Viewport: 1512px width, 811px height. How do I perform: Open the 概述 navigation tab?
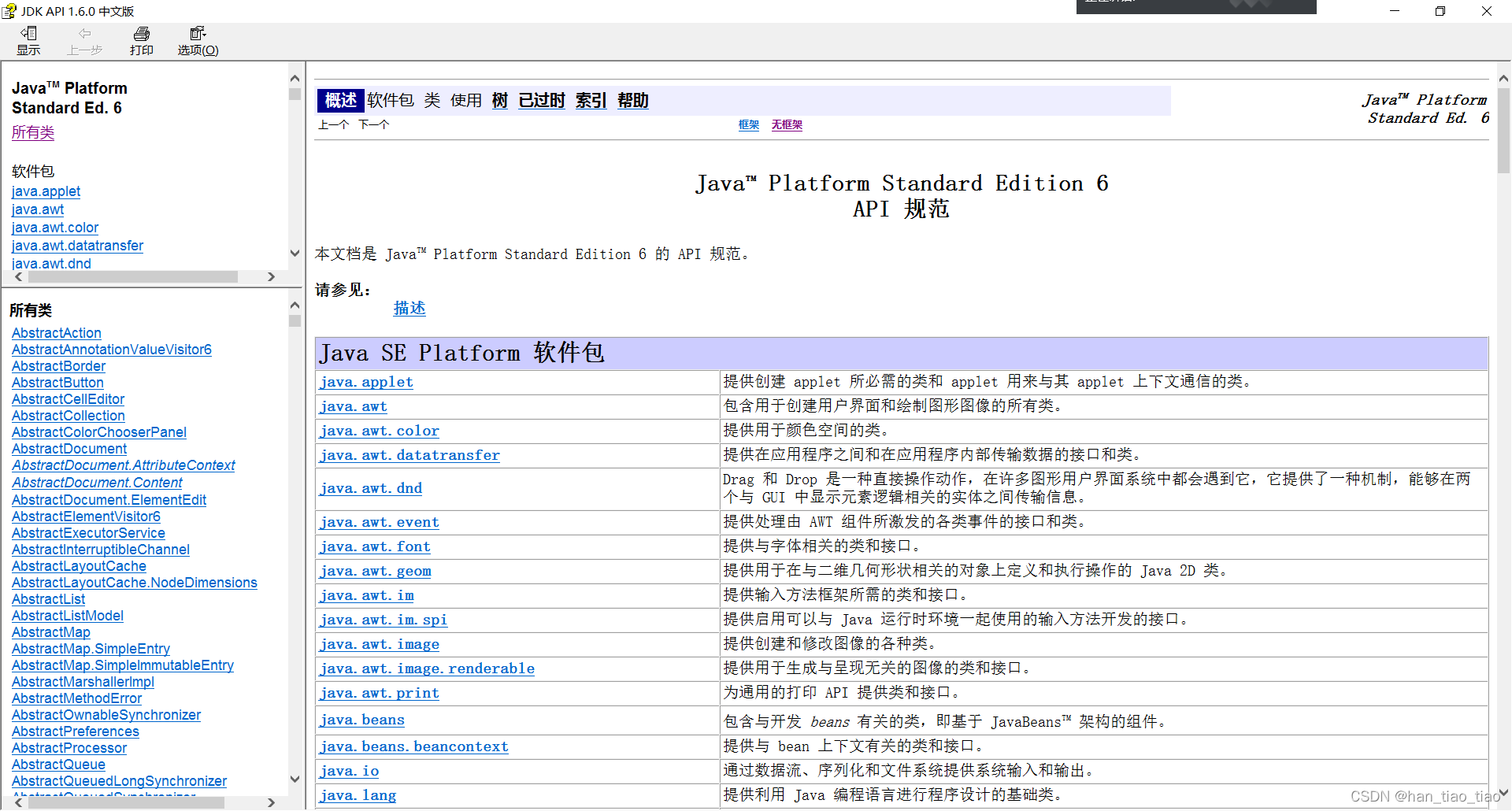point(341,100)
